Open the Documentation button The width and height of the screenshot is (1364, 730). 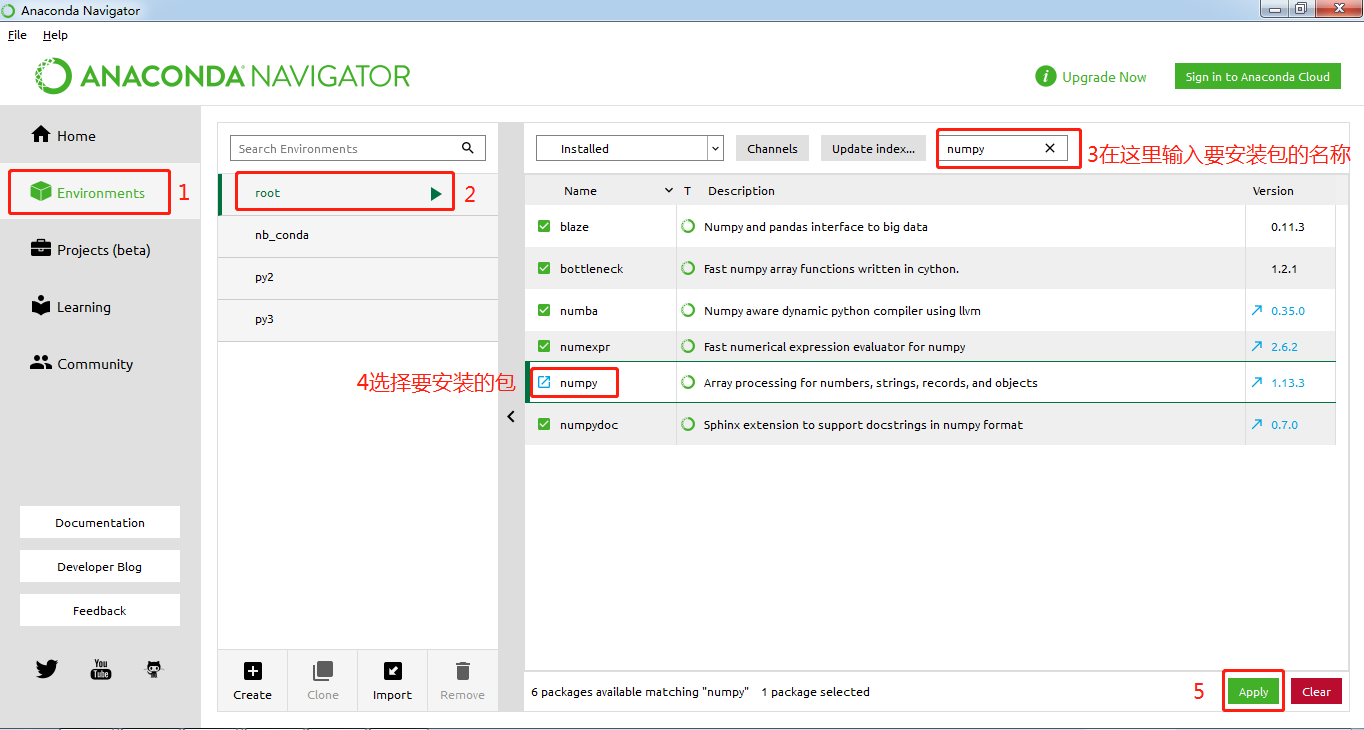click(100, 522)
